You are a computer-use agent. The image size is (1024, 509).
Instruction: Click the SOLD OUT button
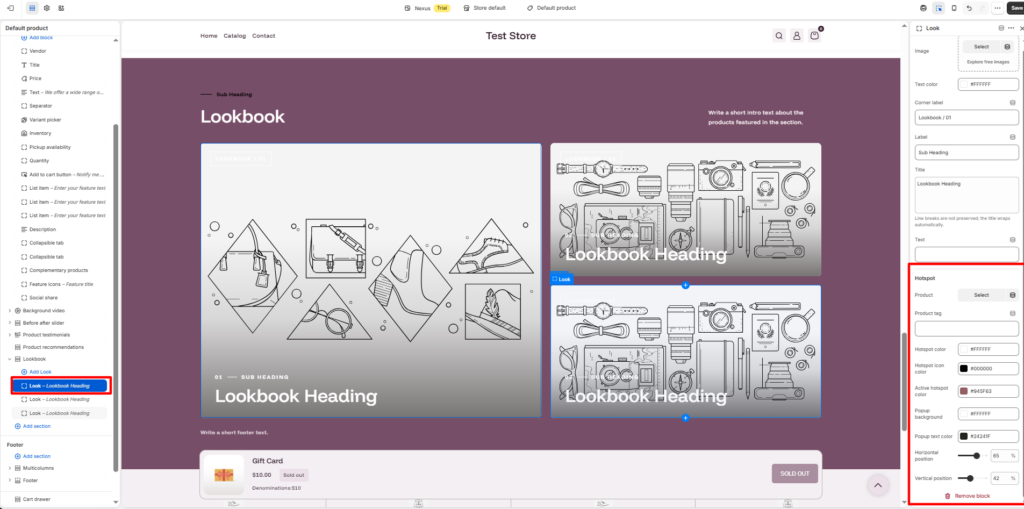point(794,474)
